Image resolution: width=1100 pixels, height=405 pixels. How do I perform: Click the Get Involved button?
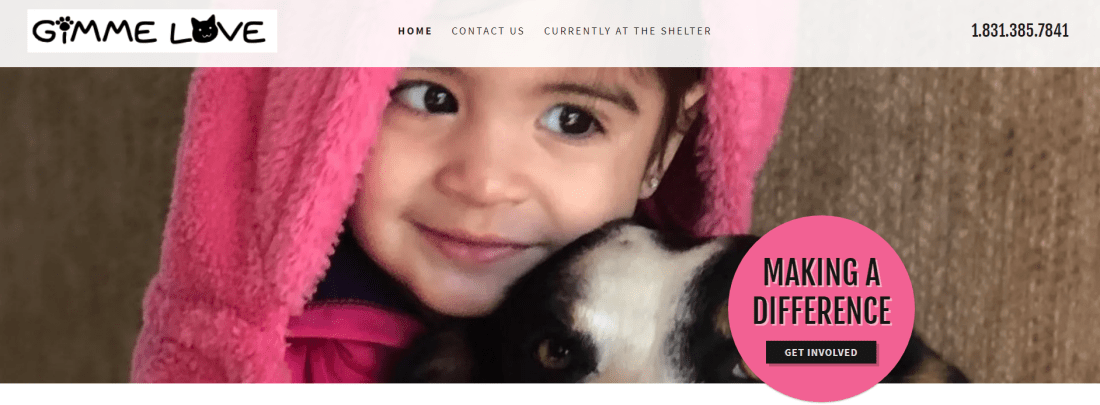[821, 352]
